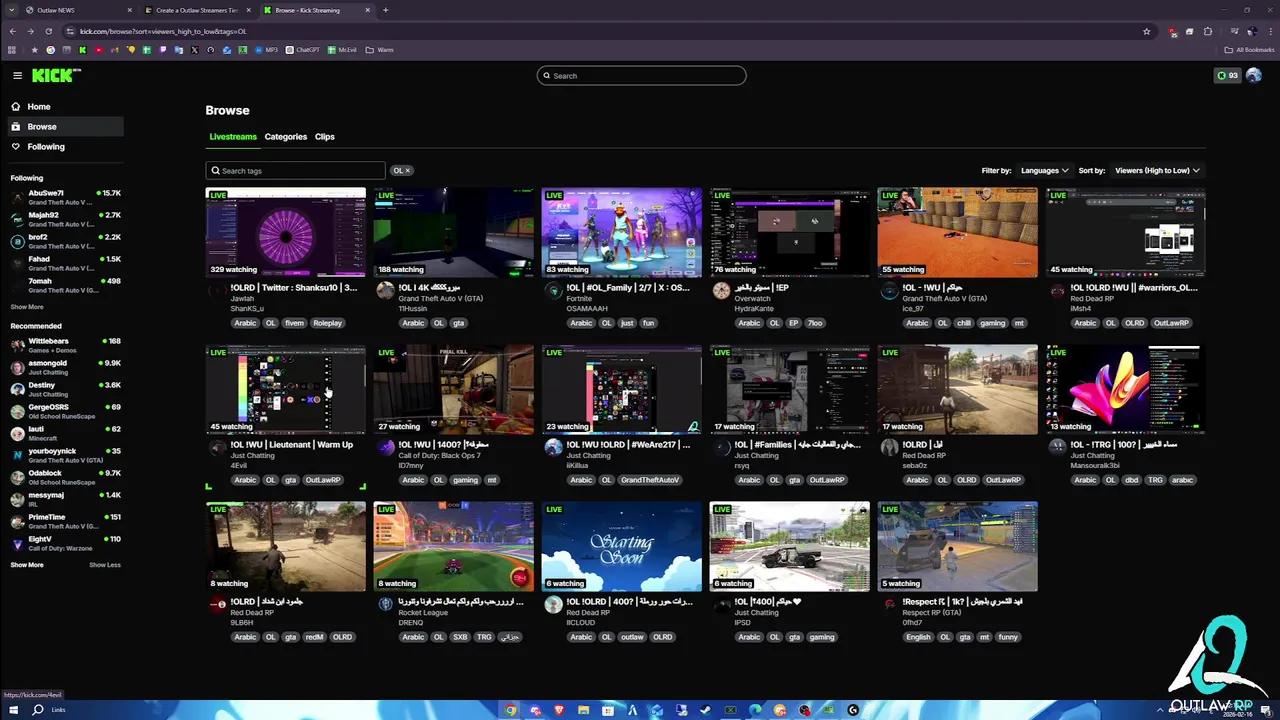
Task: Expand Show More under Following list
Action: [x=27, y=307]
